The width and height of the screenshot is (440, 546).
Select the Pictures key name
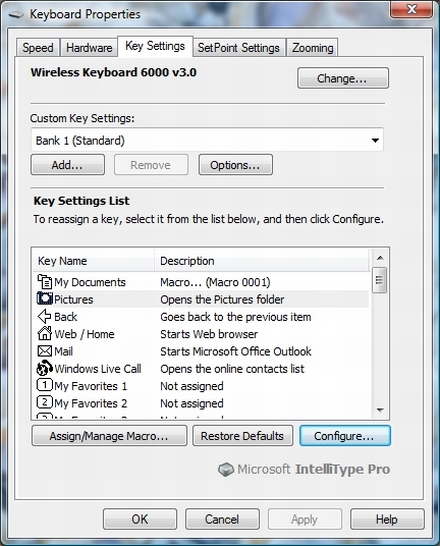pyautogui.click(x=74, y=299)
